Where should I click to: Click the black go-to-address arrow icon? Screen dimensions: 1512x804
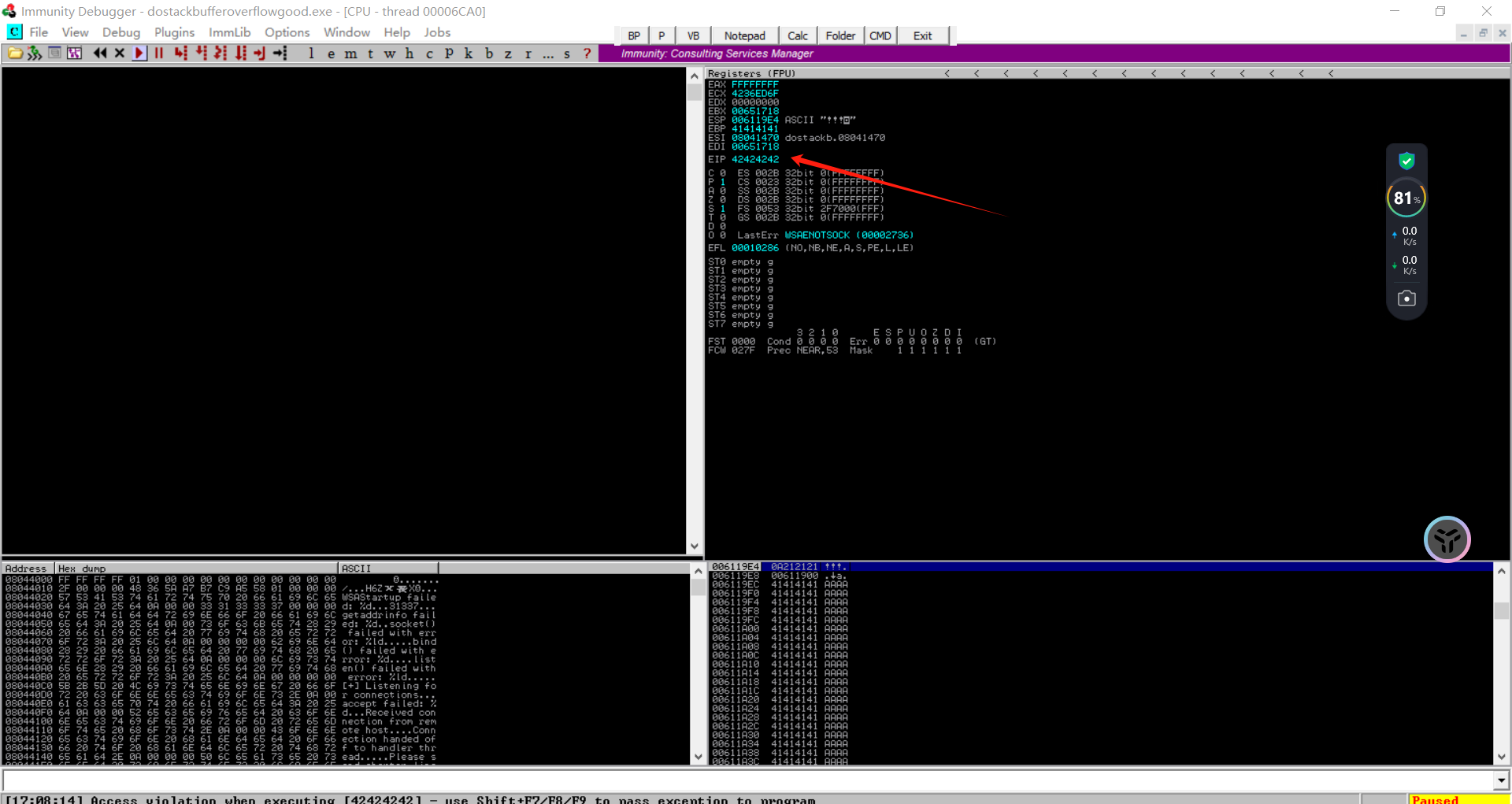[280, 54]
